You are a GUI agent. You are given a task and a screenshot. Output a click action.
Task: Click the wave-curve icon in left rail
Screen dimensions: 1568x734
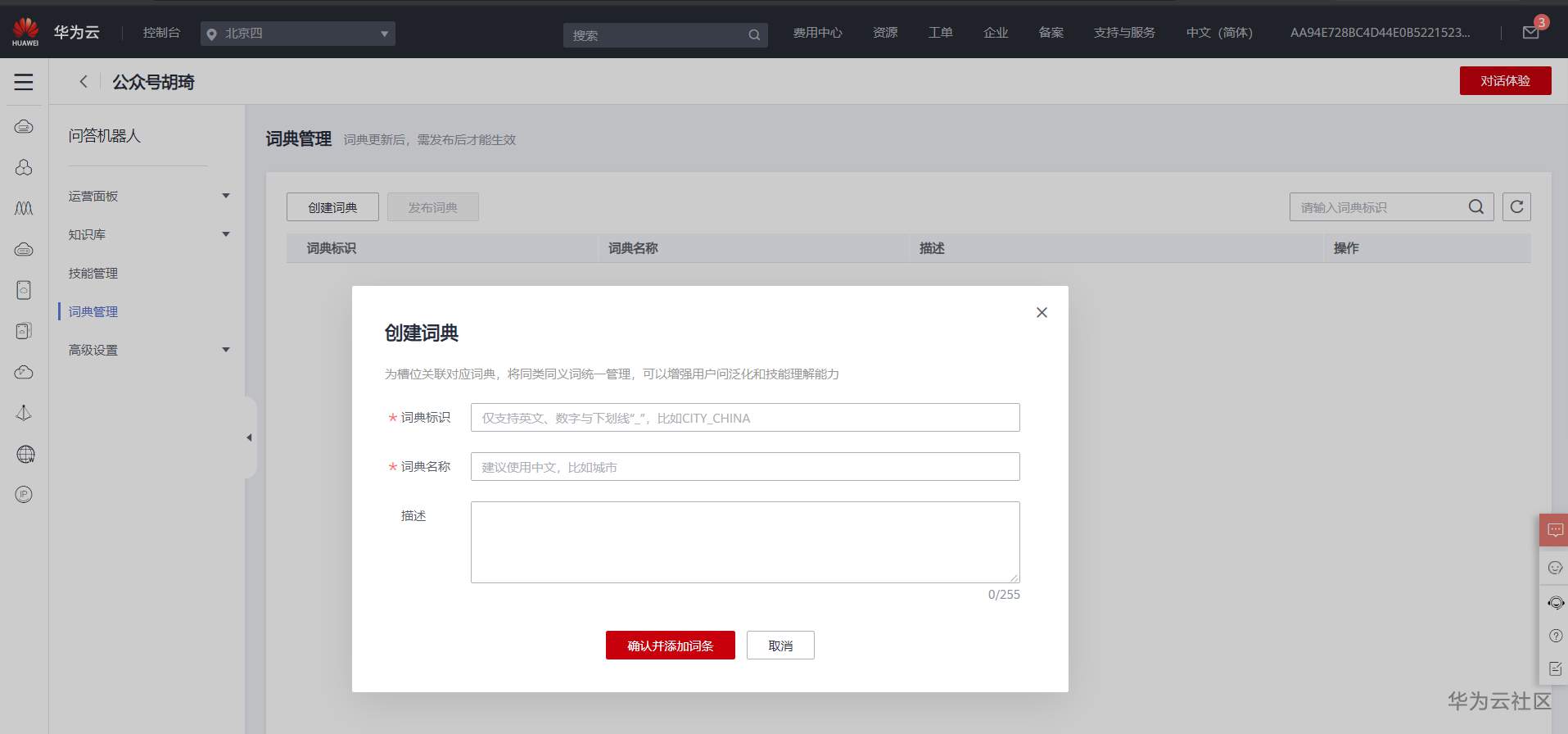(24, 208)
